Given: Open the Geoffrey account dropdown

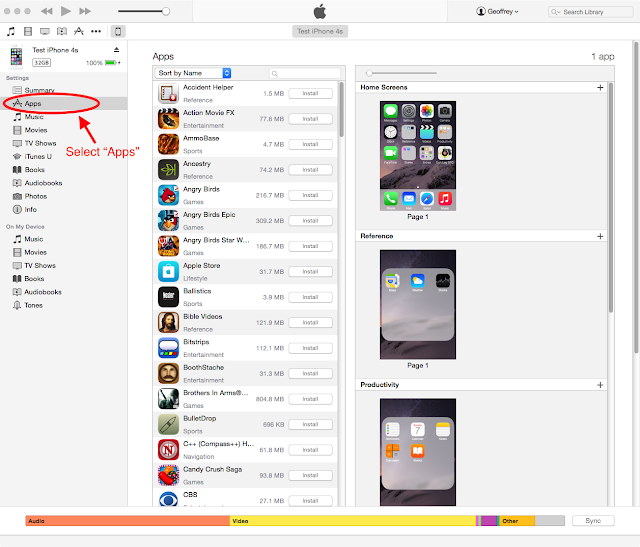Looking at the screenshot, I should (497, 11).
